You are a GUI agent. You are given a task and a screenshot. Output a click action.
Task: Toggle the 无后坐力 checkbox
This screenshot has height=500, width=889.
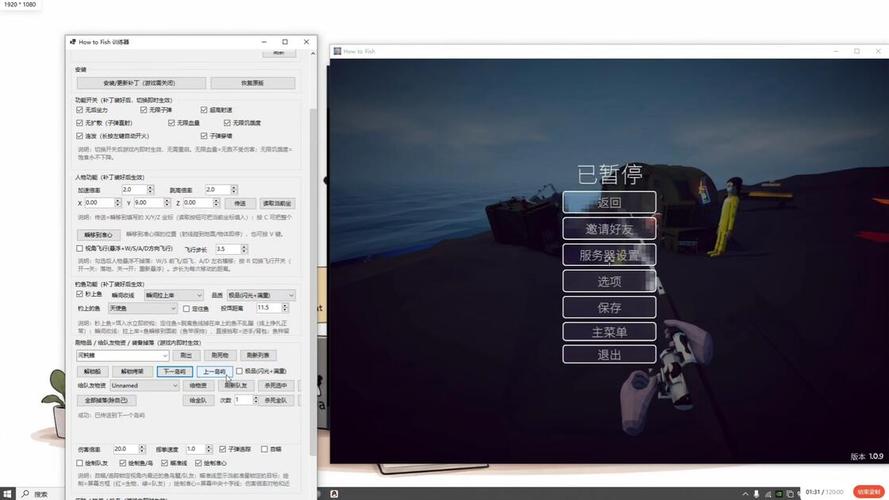[79, 109]
